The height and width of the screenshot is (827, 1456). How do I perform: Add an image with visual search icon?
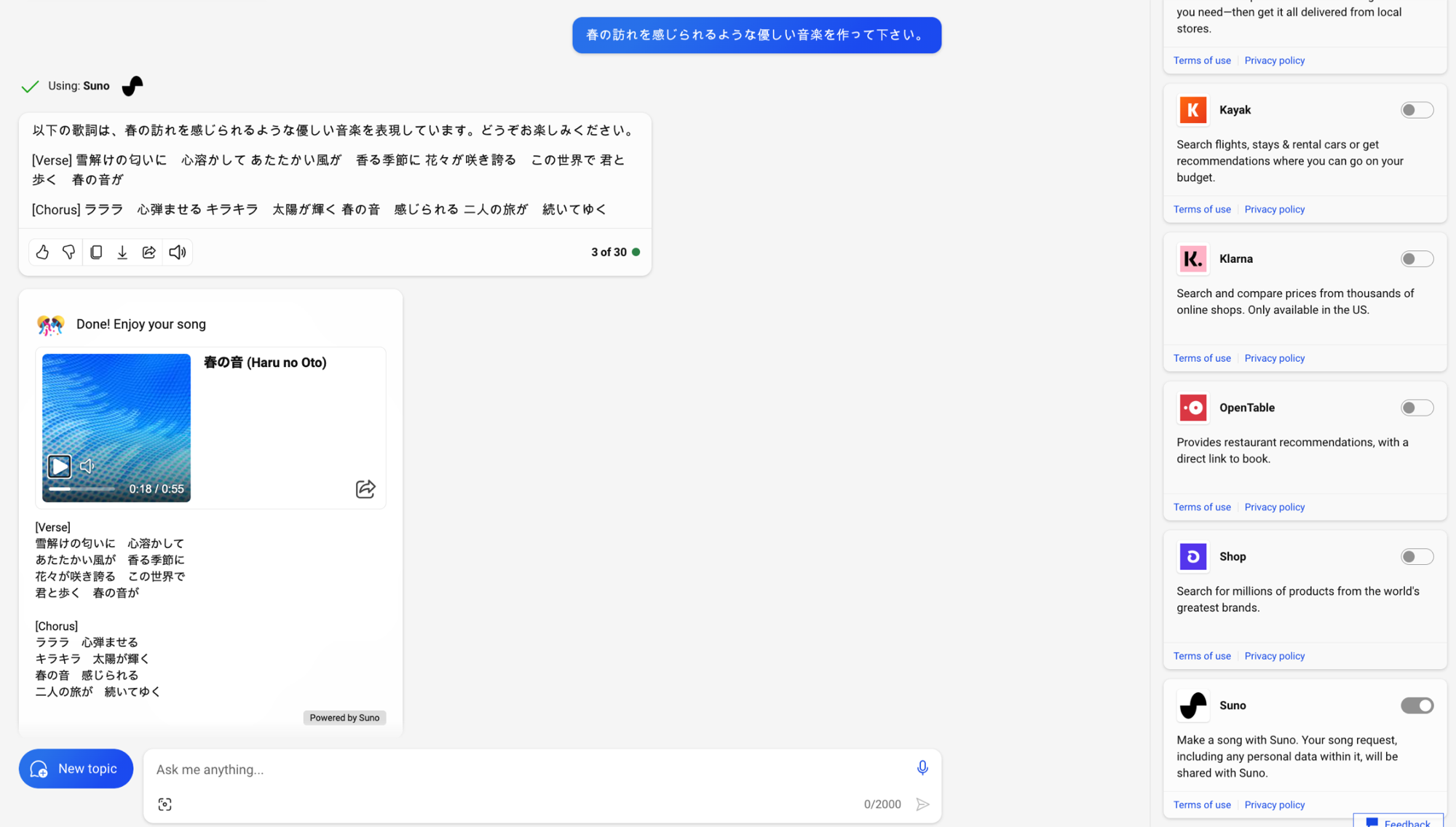(x=165, y=804)
